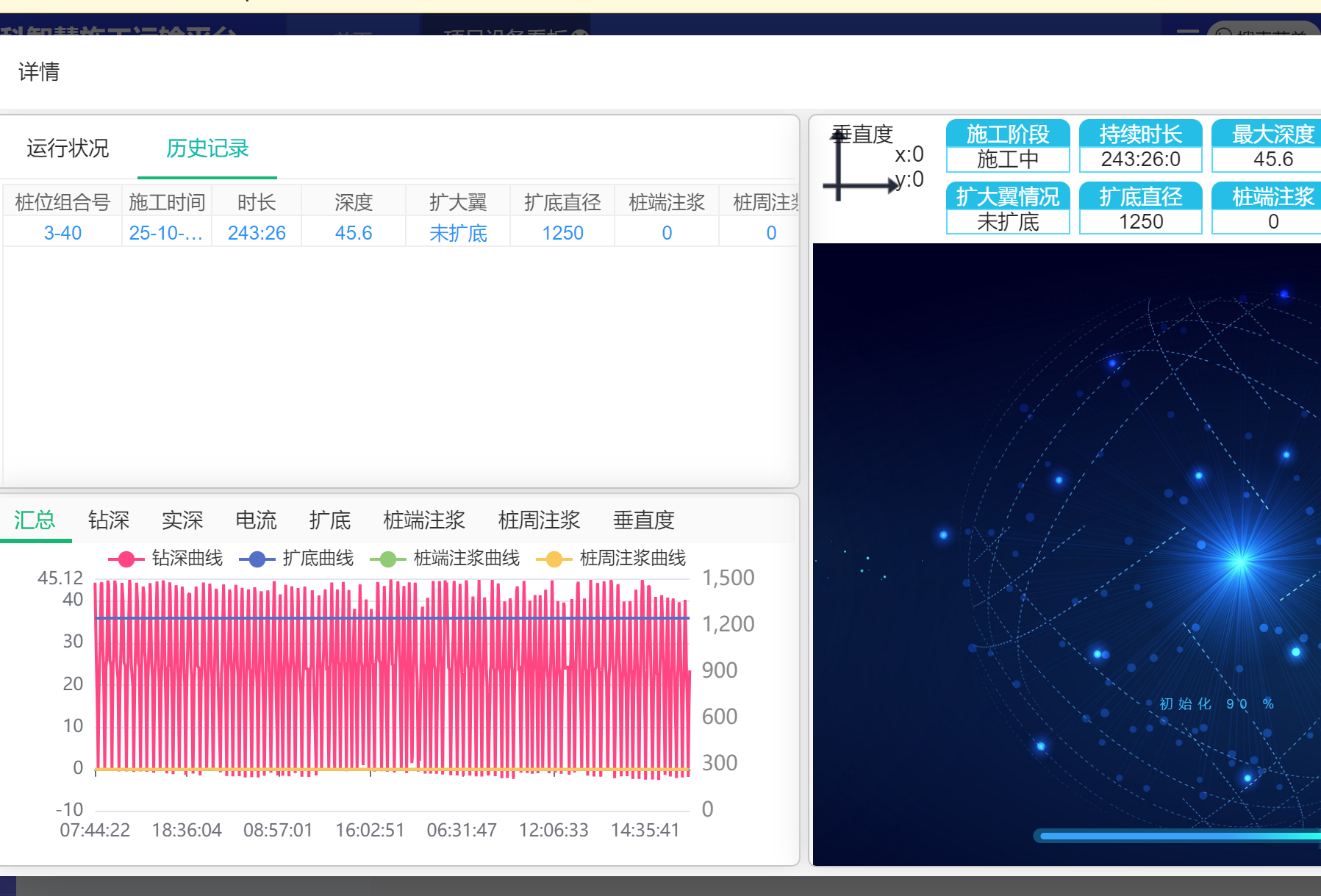Screen dimensions: 1321x896
Task: Open the 垂直度 chart tab
Action: pos(643,520)
